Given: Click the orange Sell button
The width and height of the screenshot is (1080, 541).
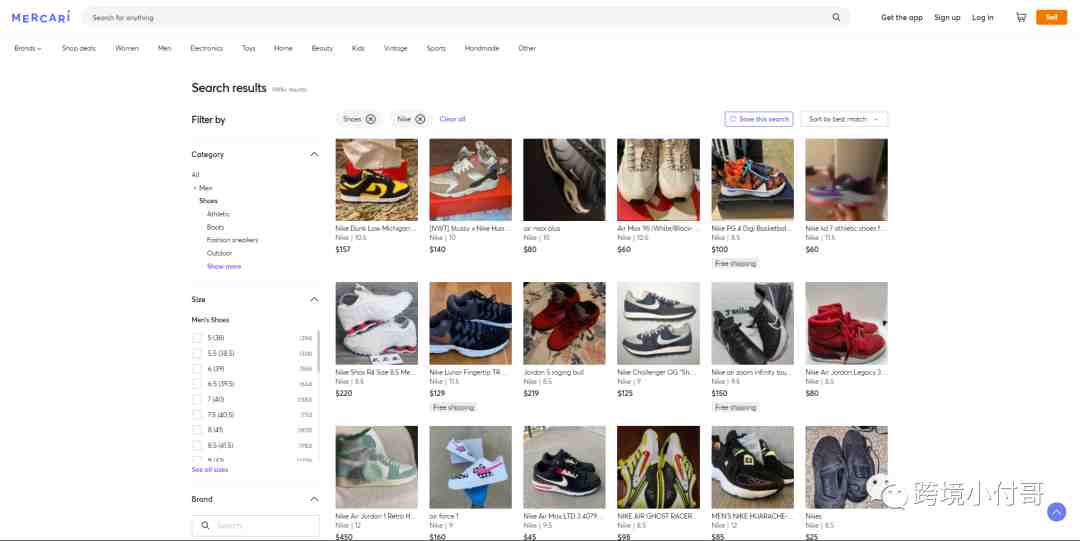Looking at the screenshot, I should click(x=1051, y=17).
